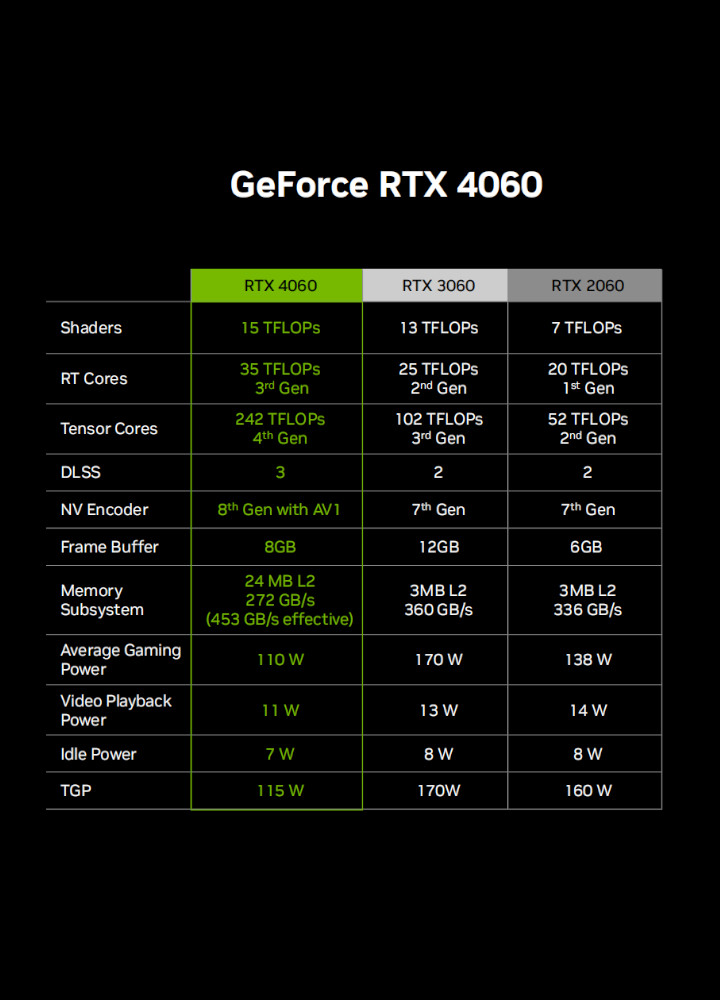Select the RTX 2060 column header
Viewport: 720px width, 1000px height.
(585, 285)
